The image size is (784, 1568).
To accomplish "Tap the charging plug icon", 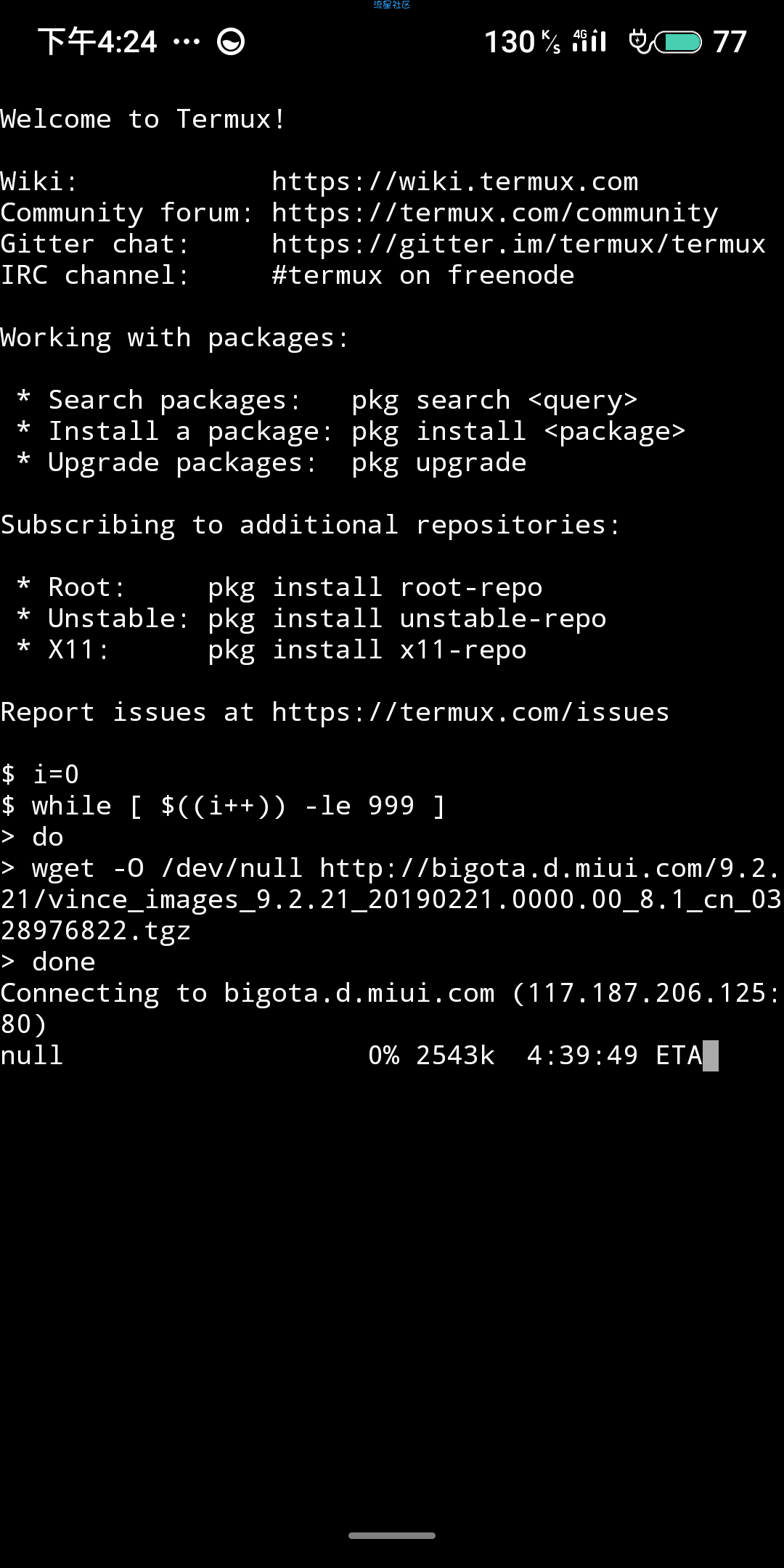I will [640, 41].
